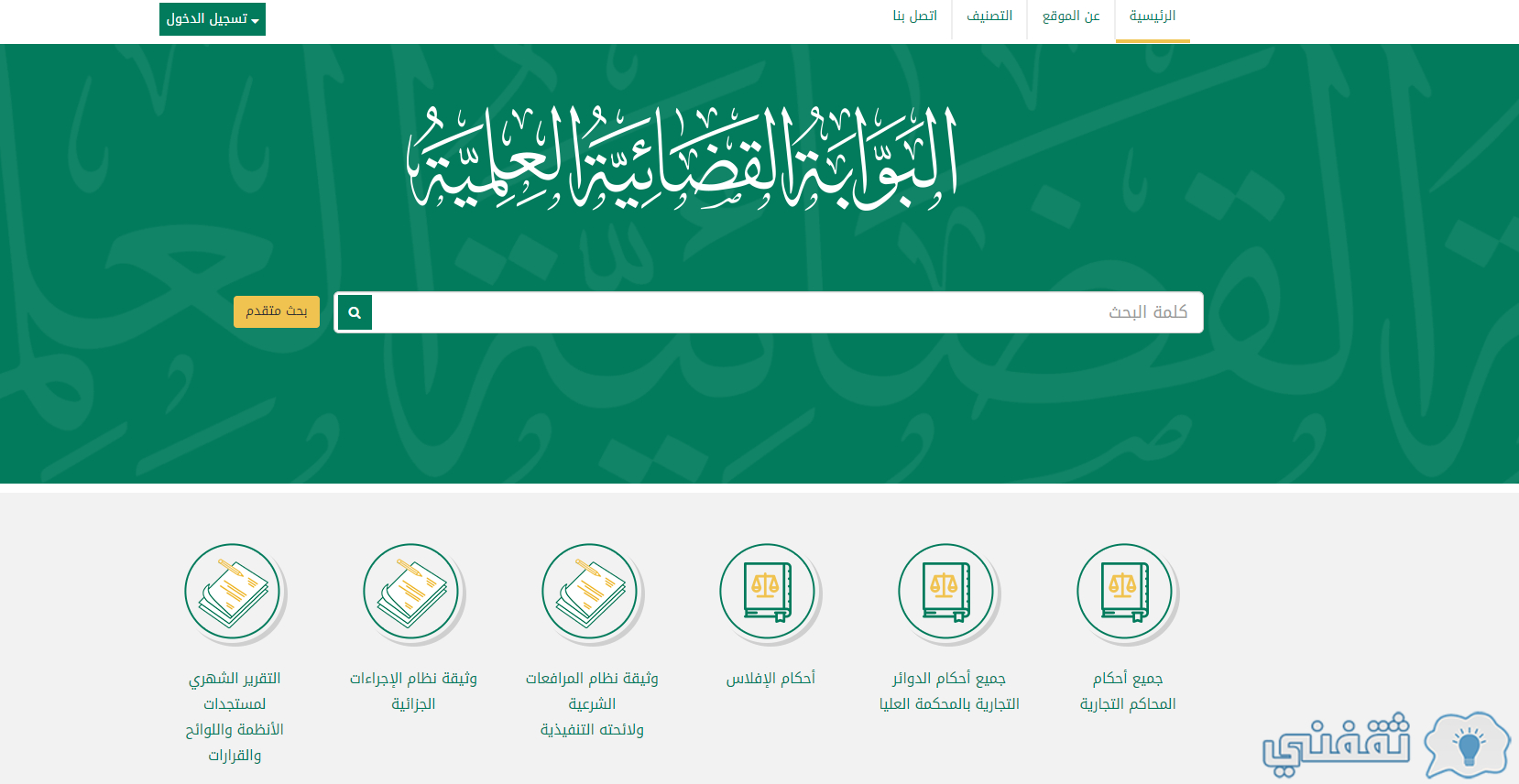The image size is (1519, 784).
Task: Click the كلمة البحث search input field
Action: pos(787,312)
